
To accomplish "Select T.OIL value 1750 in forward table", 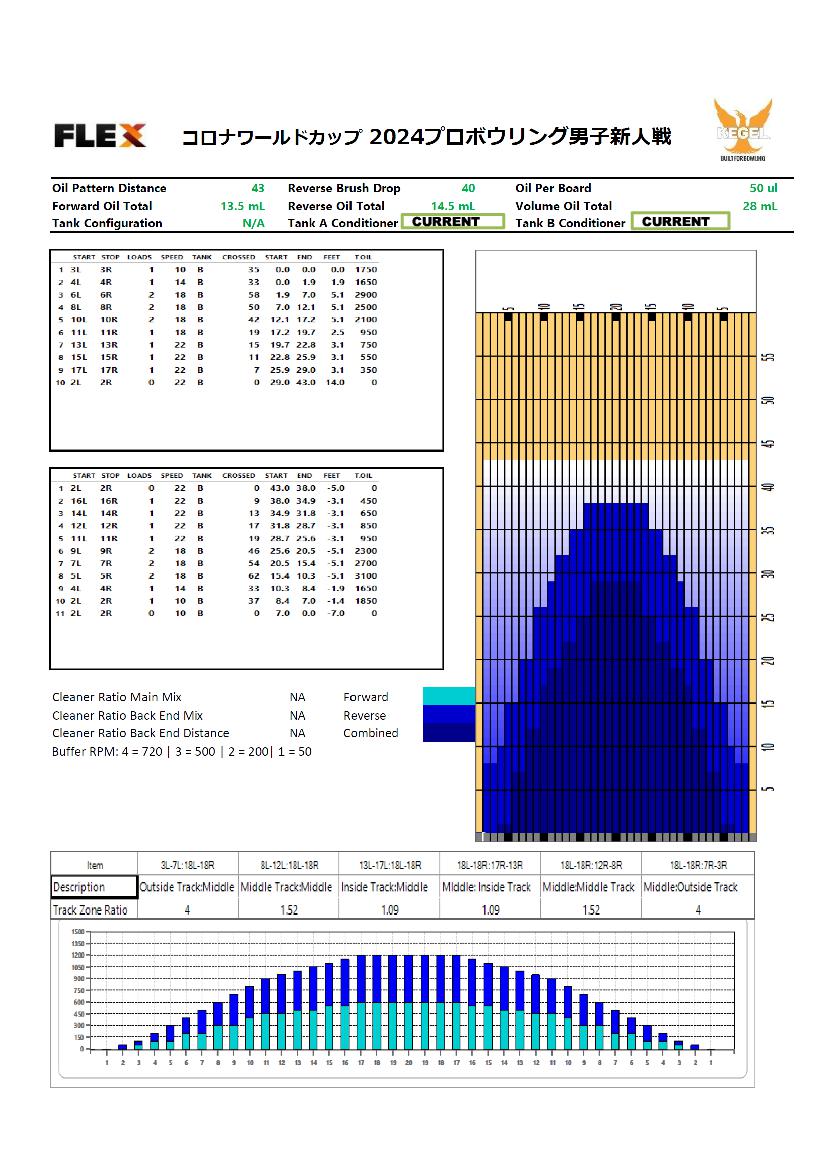I will (x=365, y=270).
